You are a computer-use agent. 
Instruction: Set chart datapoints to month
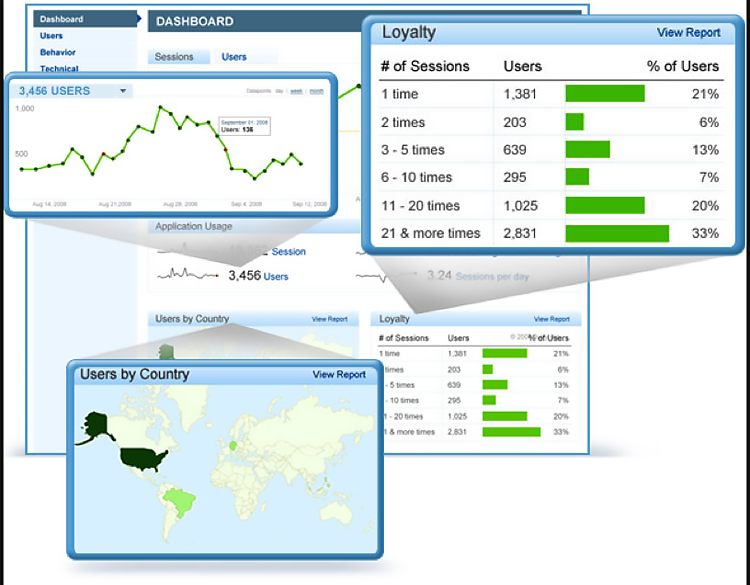[316, 91]
